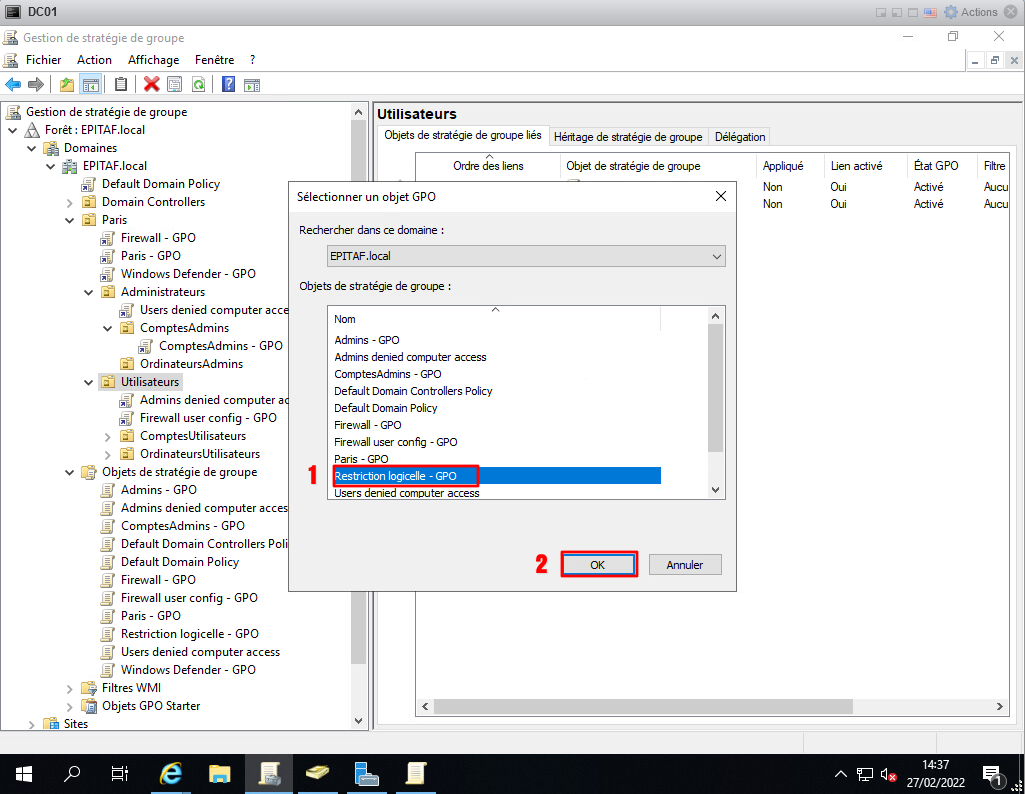Expand the Domain Controllers tree node

70,202
